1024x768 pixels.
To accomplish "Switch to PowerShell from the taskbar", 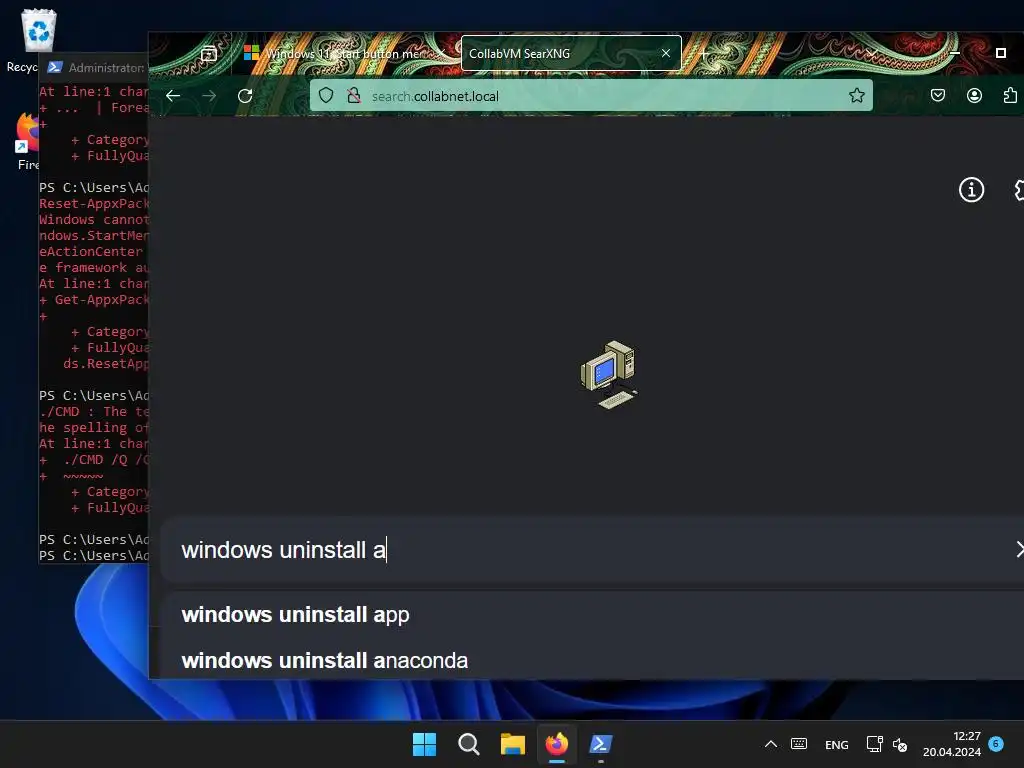I will [601, 744].
